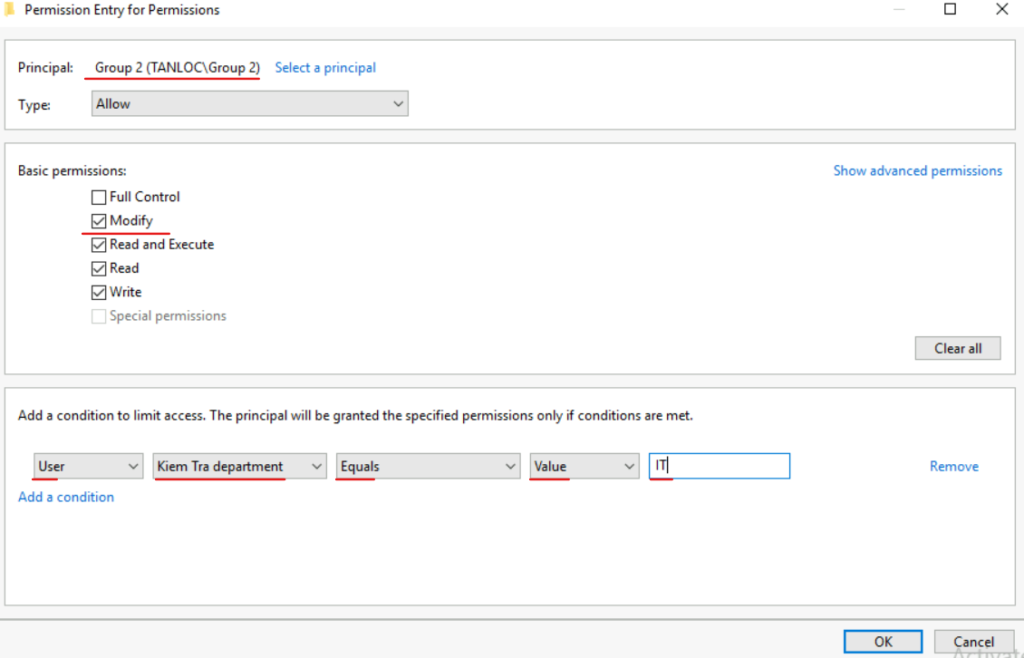Uncheck the Write permission

tap(98, 292)
